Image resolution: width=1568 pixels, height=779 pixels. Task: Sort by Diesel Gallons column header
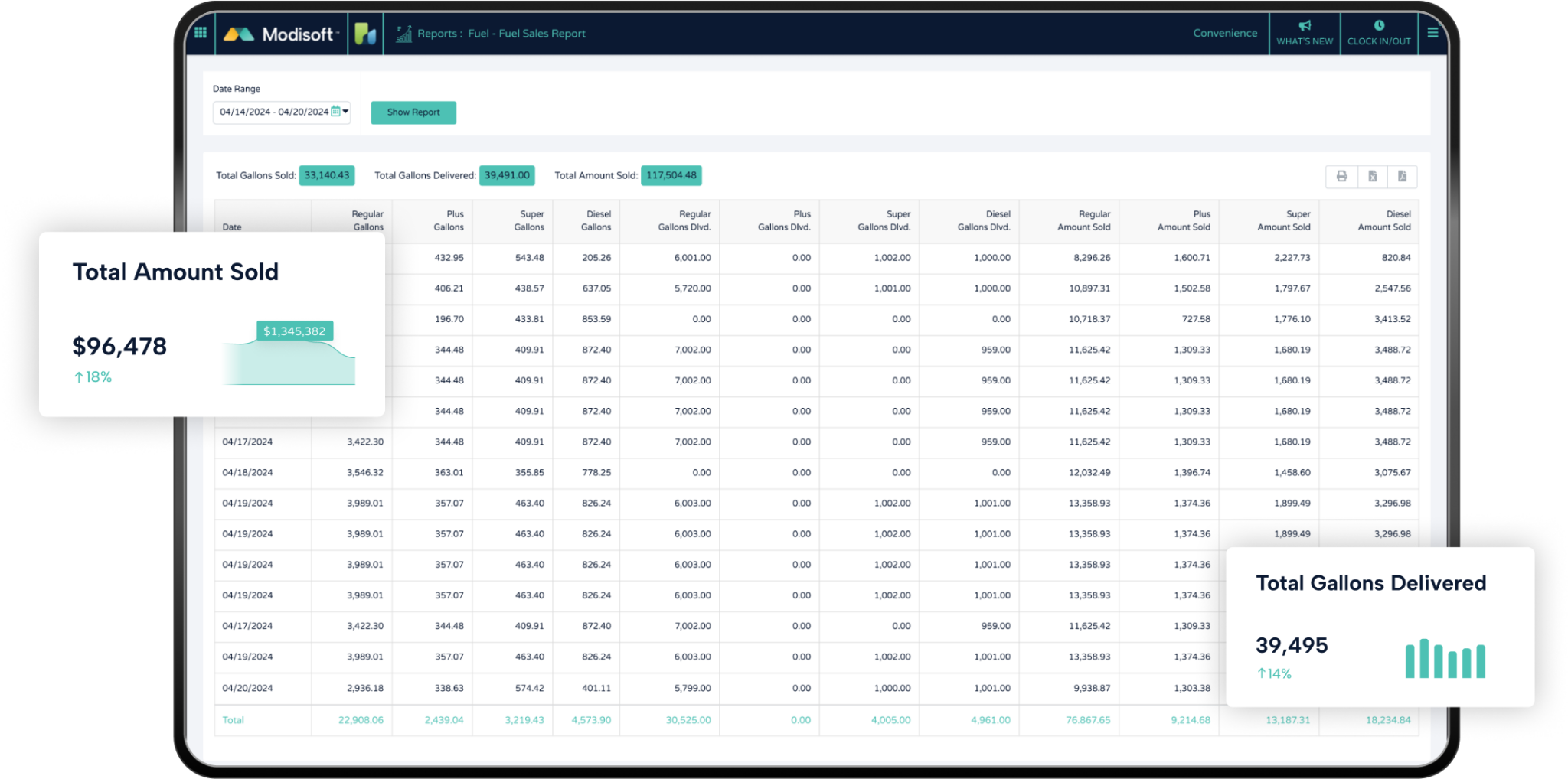click(596, 221)
